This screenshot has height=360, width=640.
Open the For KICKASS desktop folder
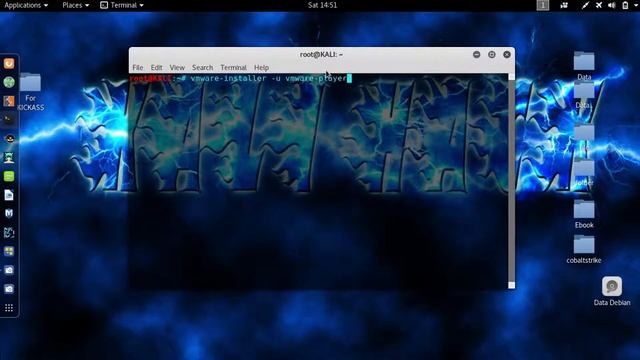[x=30, y=92]
